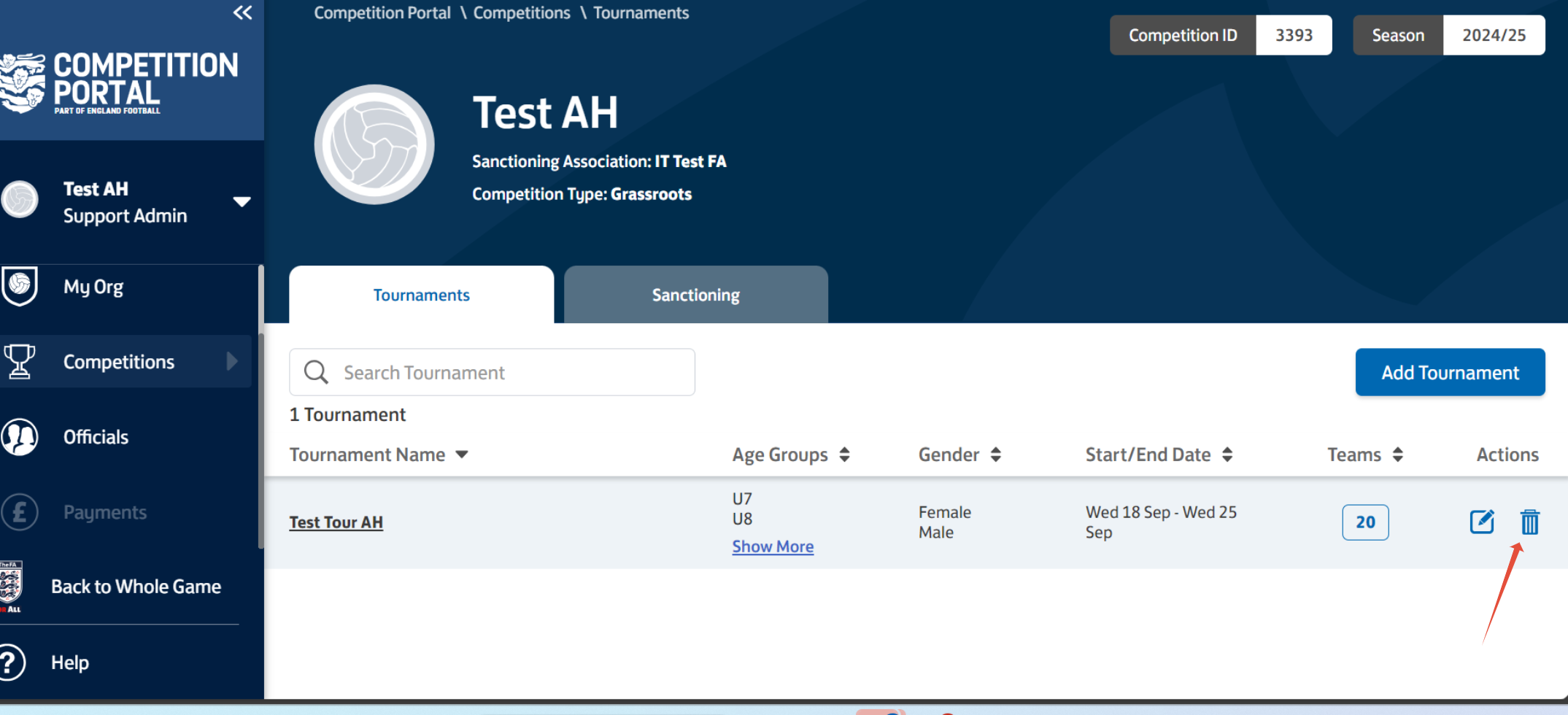The image size is (1568, 715).
Task: Switch to the Tournaments tab
Action: [422, 295]
